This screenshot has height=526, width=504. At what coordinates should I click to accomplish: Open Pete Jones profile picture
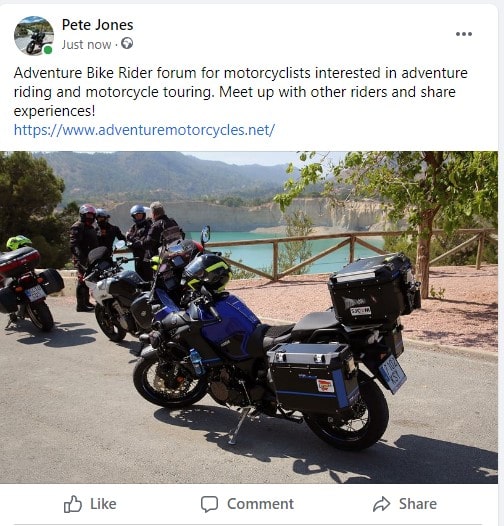34,36
